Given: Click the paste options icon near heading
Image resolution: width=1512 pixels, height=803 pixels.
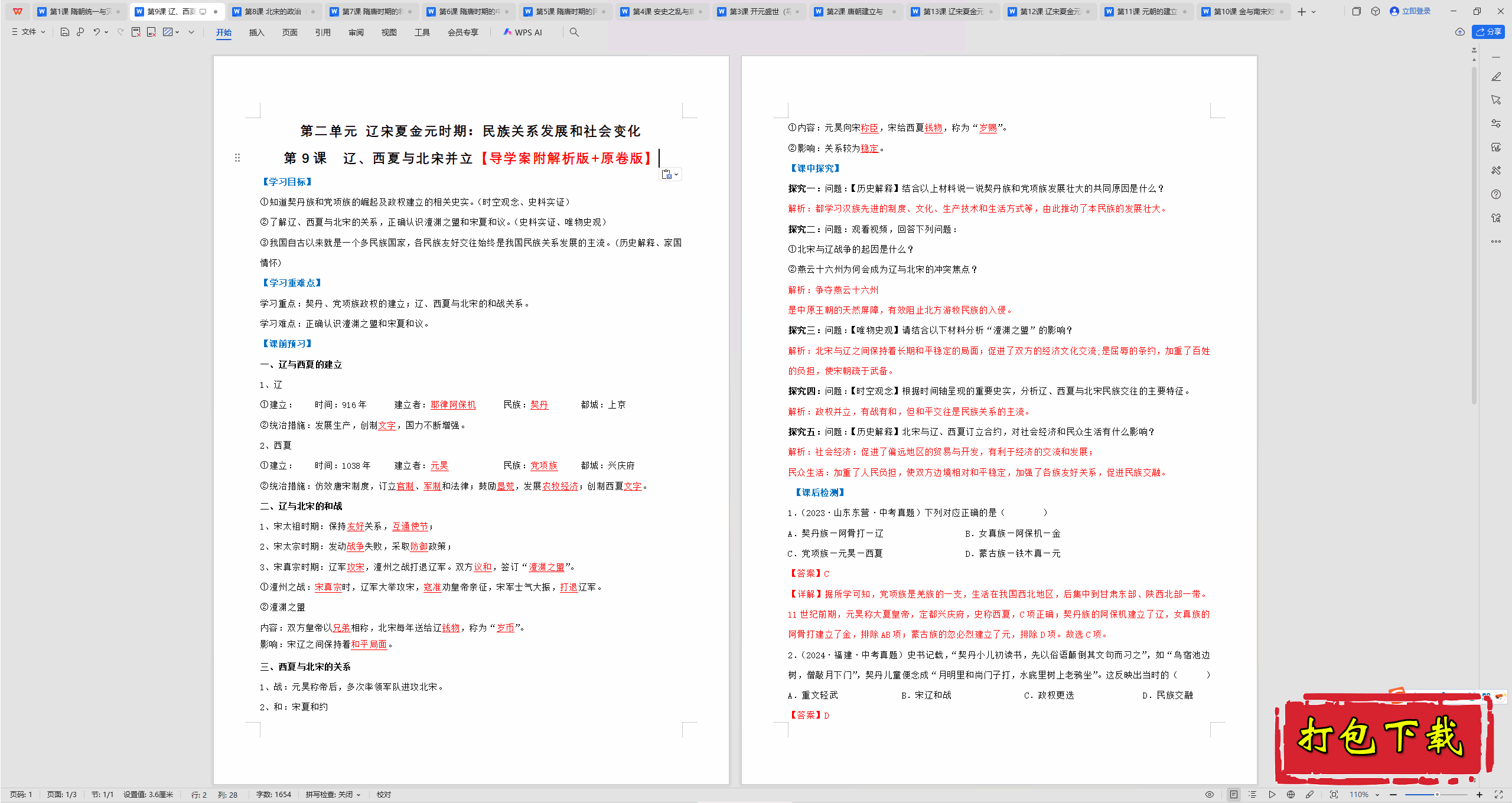Looking at the screenshot, I should pyautogui.click(x=667, y=174).
